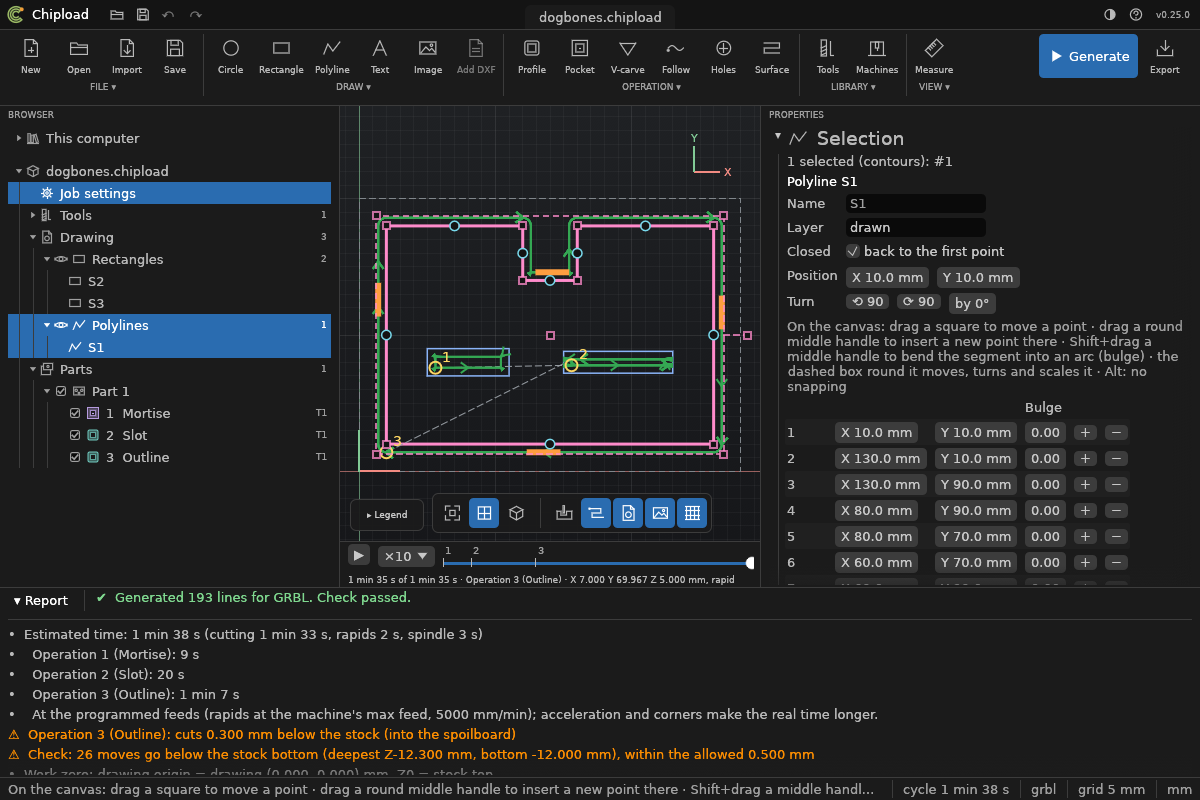This screenshot has width=1200, height=800.
Task: Uncheck the Part 1 checkbox
Action: click(61, 391)
